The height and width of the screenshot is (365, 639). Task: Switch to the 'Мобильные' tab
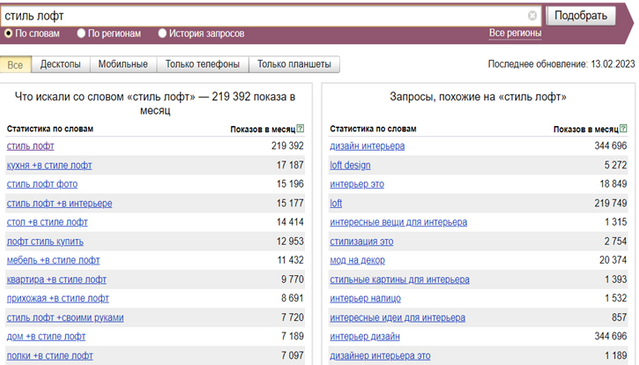123,64
